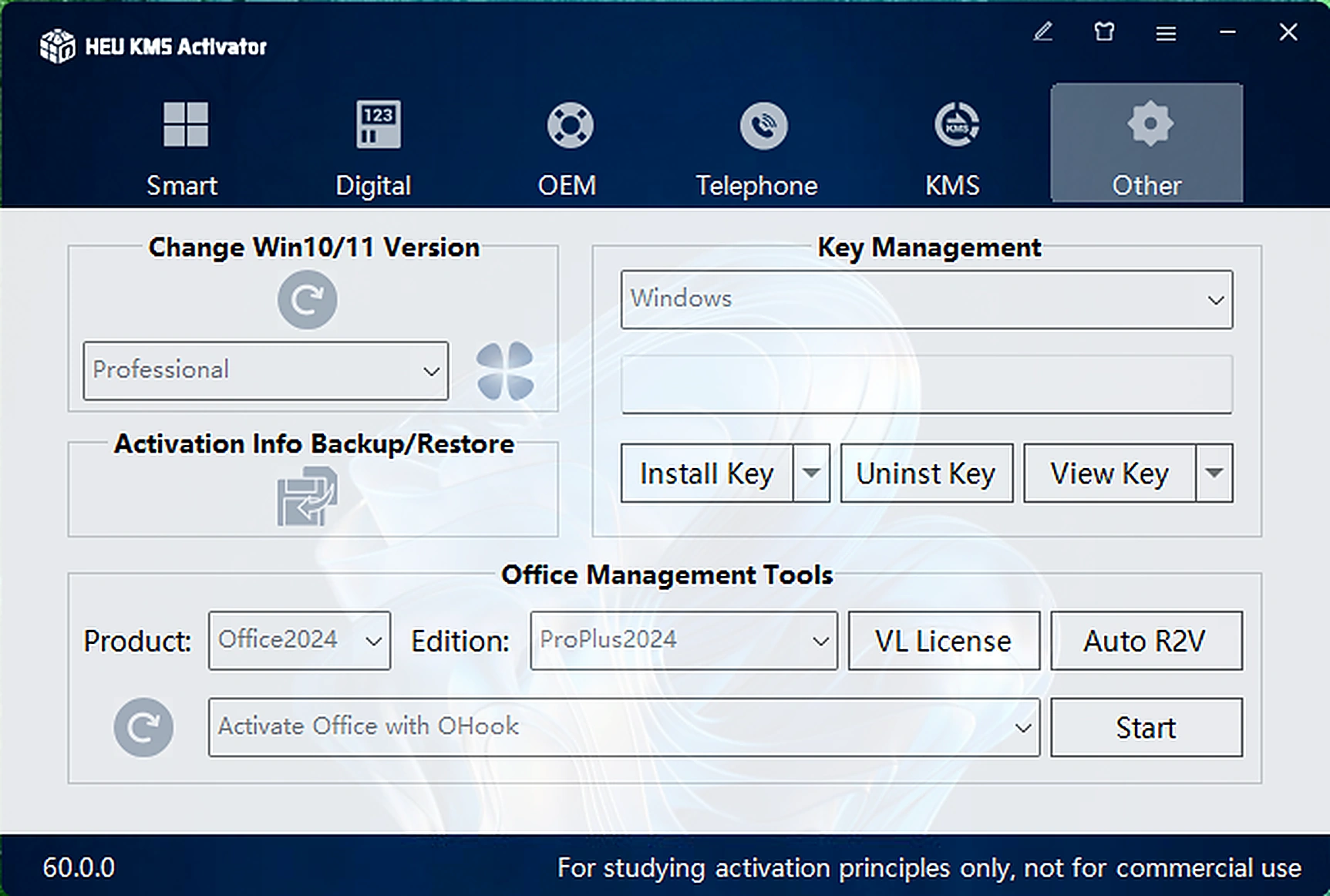The height and width of the screenshot is (896, 1330).
Task: Click the refresh icon in Office Management Tools
Action: [143, 727]
